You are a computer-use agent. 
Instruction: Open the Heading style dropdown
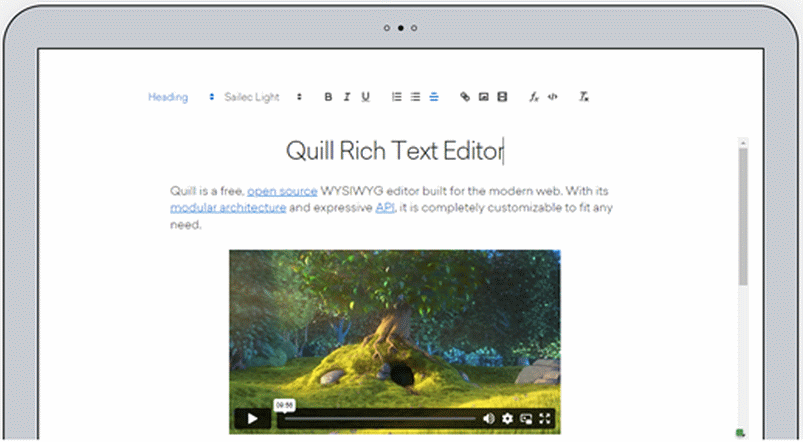pyautogui.click(x=181, y=97)
